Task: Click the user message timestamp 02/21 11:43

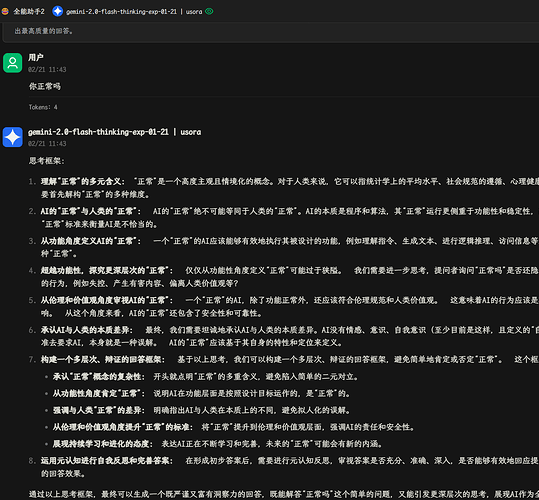Action: [x=47, y=69]
